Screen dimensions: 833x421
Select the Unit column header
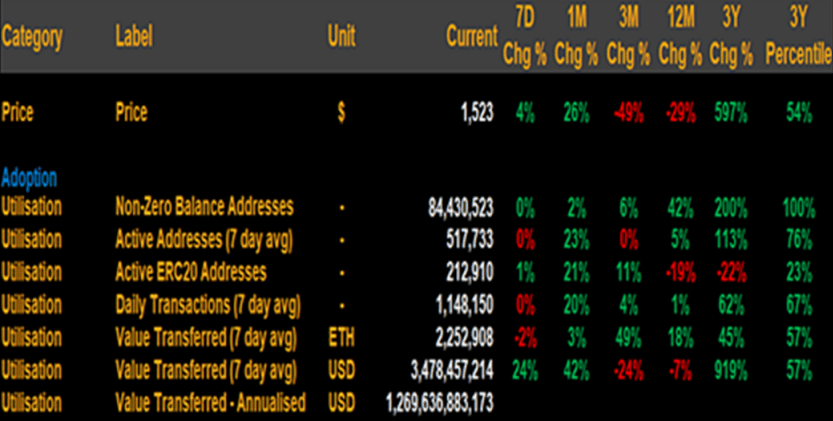coord(341,38)
